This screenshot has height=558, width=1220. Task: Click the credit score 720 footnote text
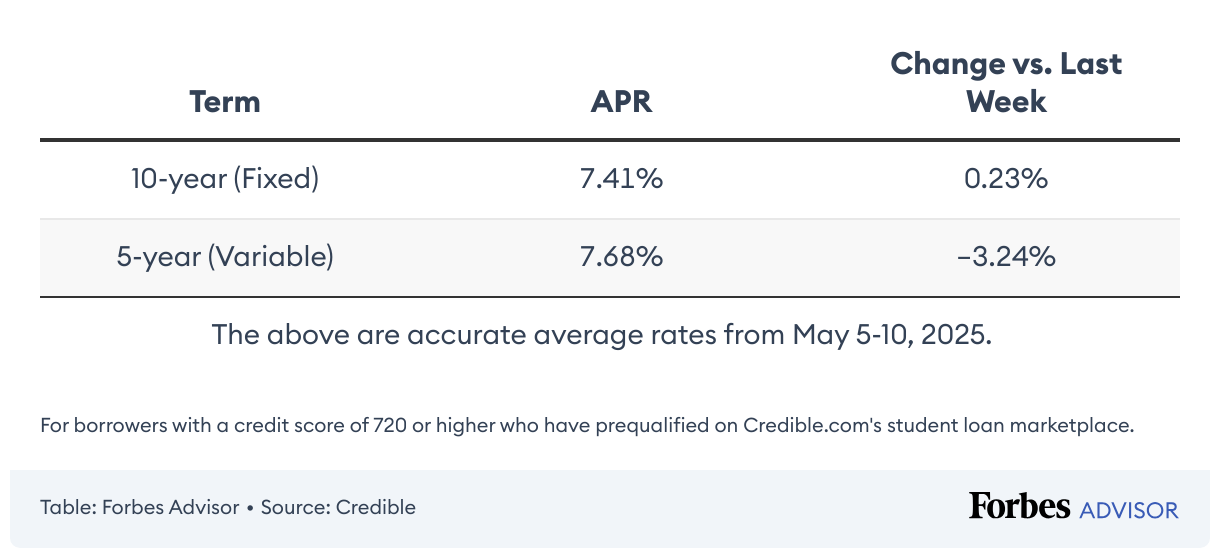coord(587,425)
